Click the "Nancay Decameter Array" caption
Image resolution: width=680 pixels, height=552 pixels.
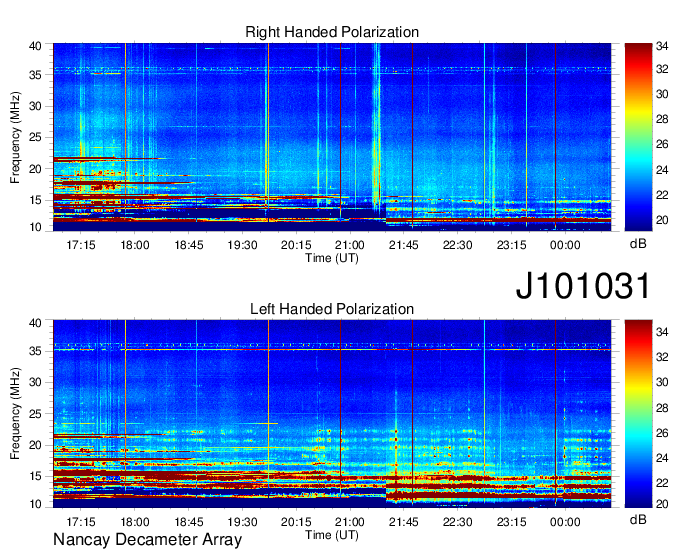147,540
